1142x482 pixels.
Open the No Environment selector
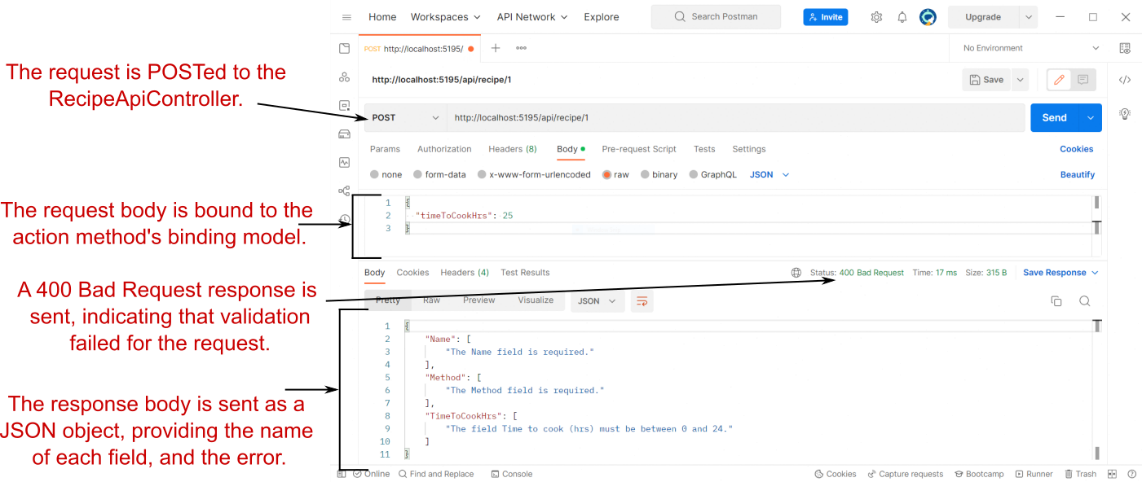pyautogui.click(x=1031, y=48)
